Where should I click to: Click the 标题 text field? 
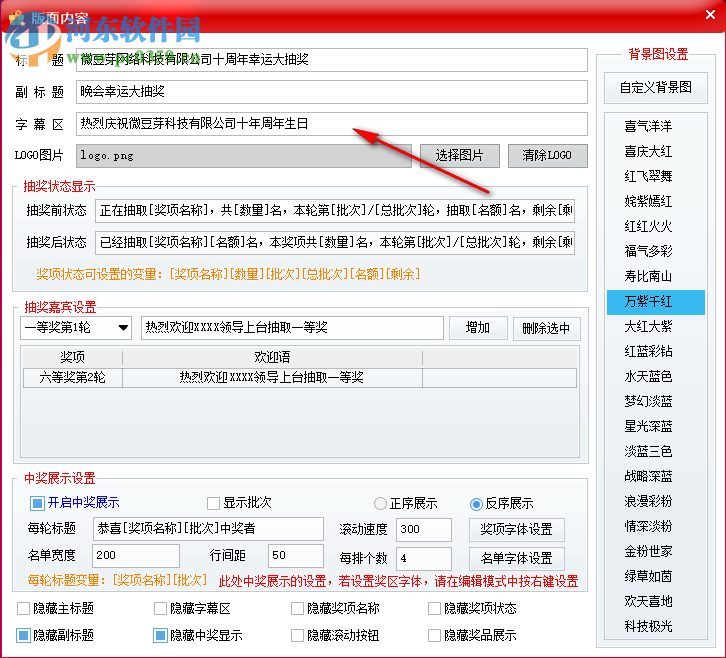coord(332,60)
